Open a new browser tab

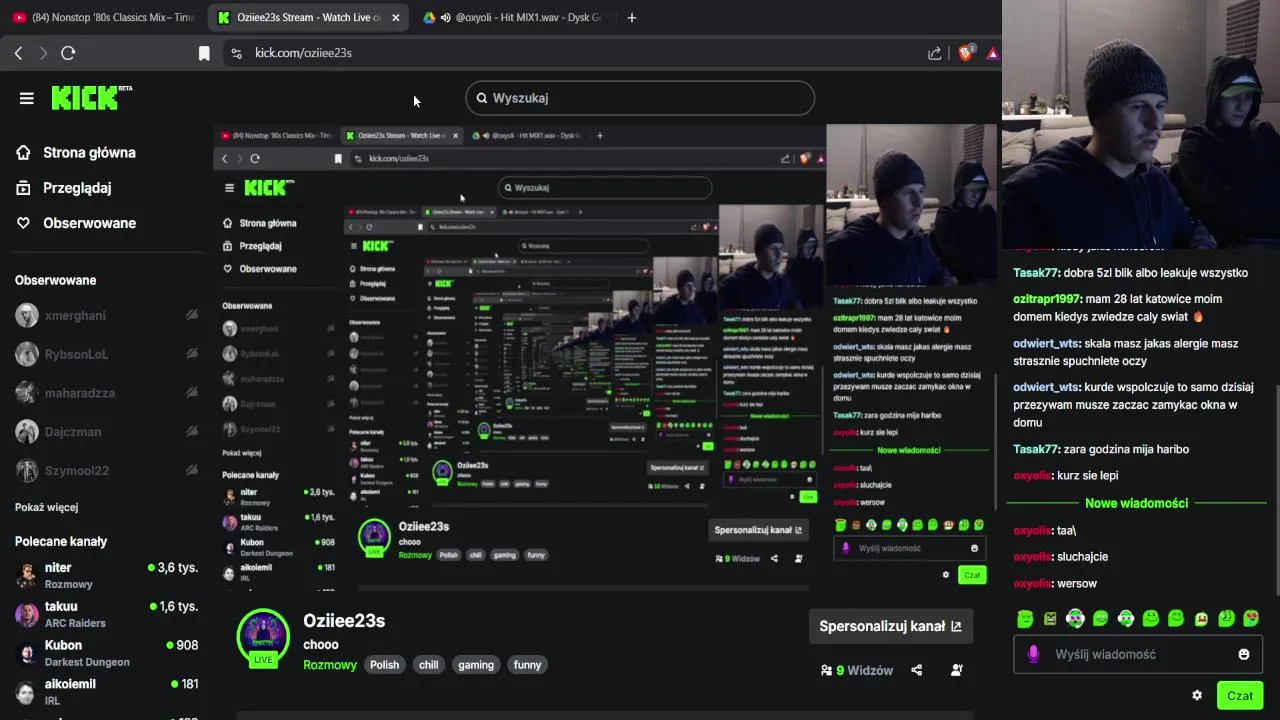pyautogui.click(x=631, y=17)
